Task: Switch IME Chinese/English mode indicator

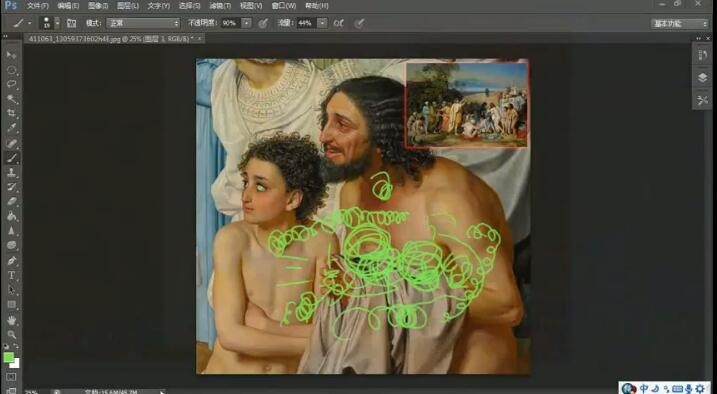Action: pos(644,389)
